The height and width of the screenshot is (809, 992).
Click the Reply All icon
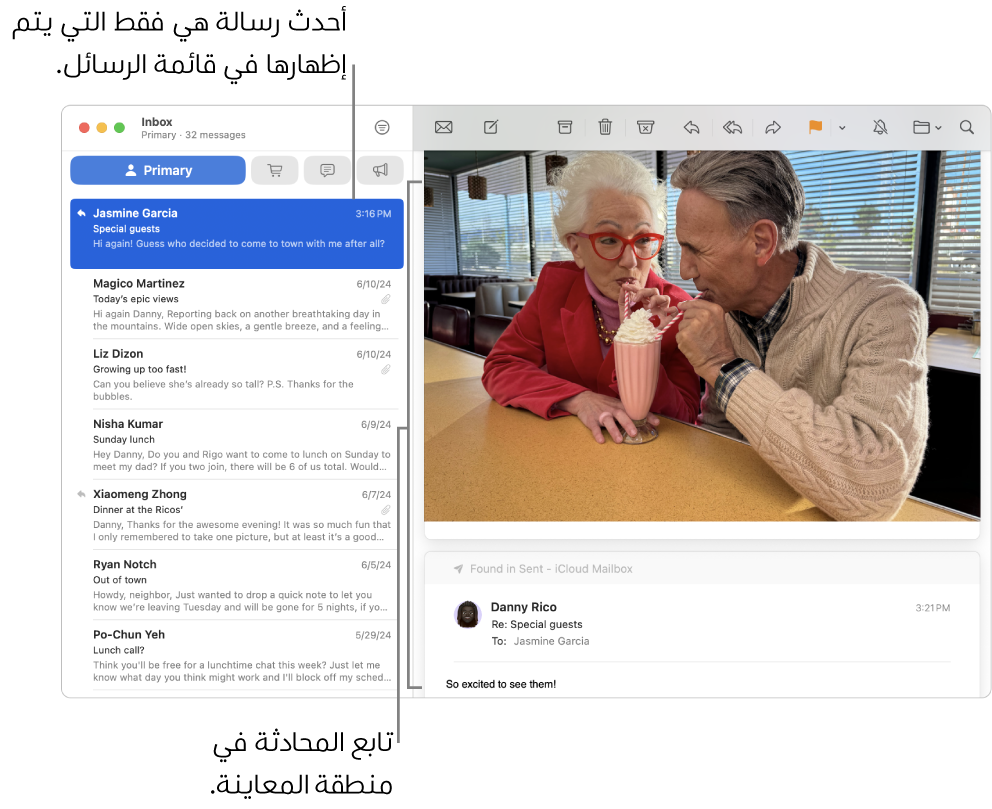[x=732, y=127]
